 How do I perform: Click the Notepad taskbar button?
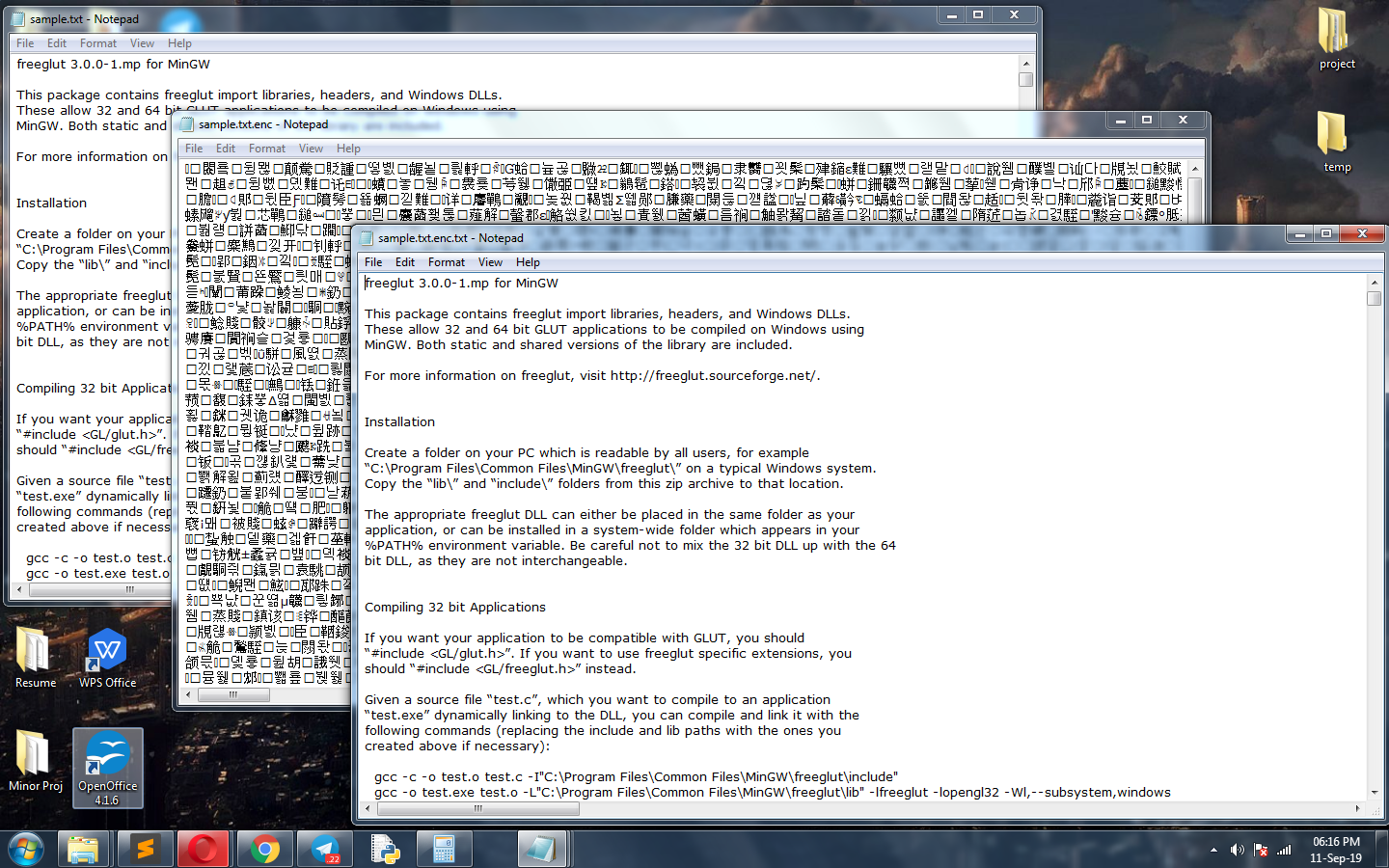(x=539, y=849)
